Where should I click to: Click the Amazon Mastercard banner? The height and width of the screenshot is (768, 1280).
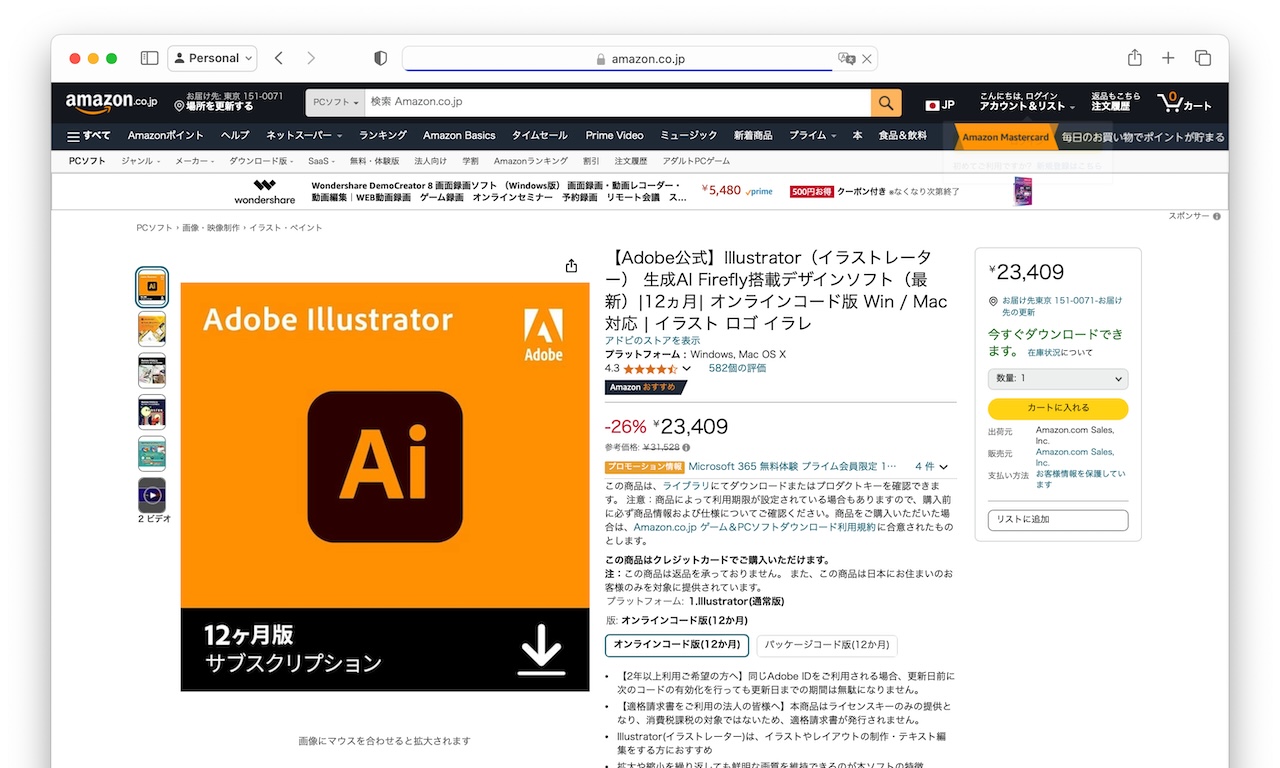tap(1089, 137)
